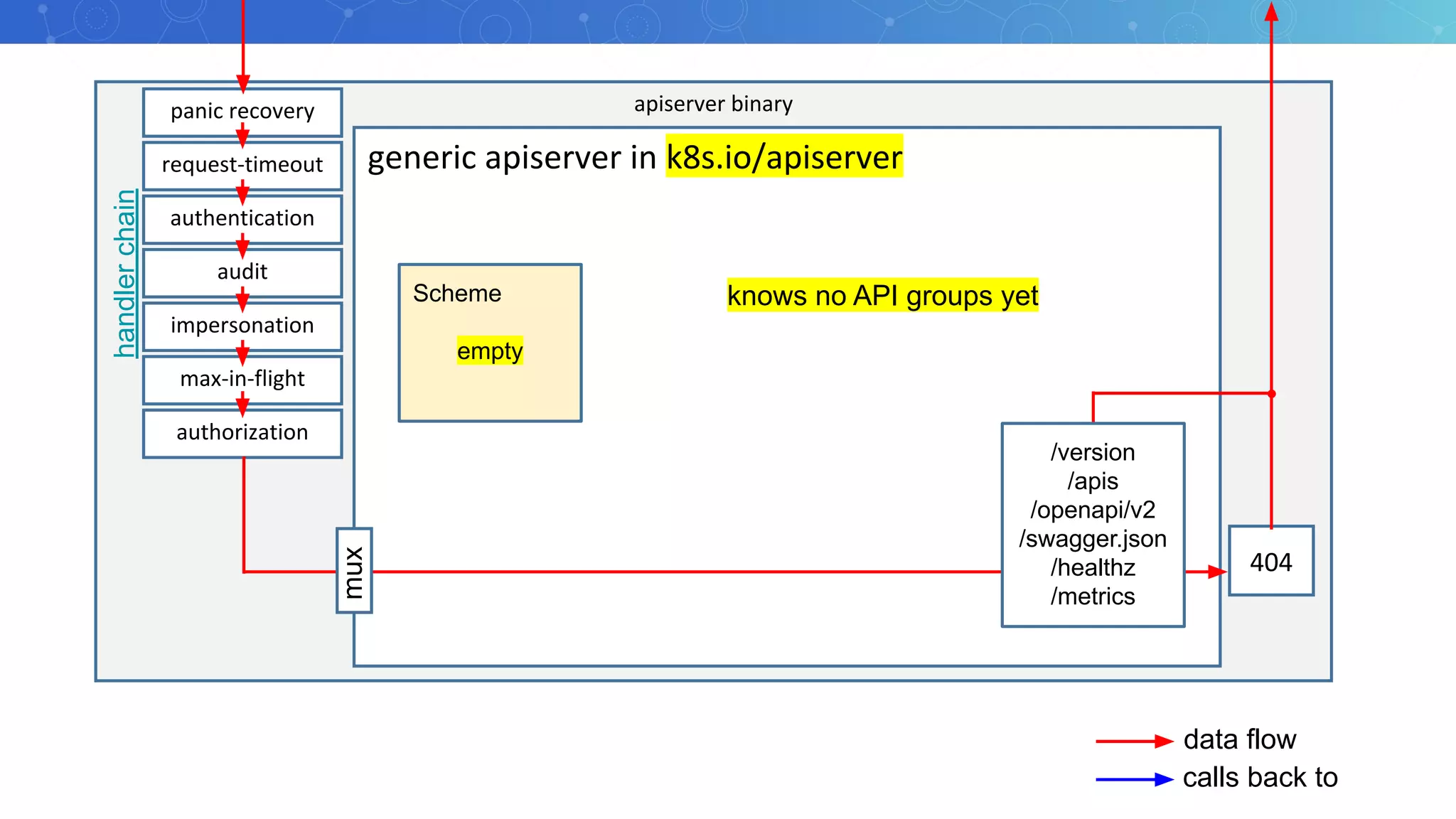Click the impersonation handler box
Image resolution: width=1456 pixels, height=819 pixels.
coord(242,326)
